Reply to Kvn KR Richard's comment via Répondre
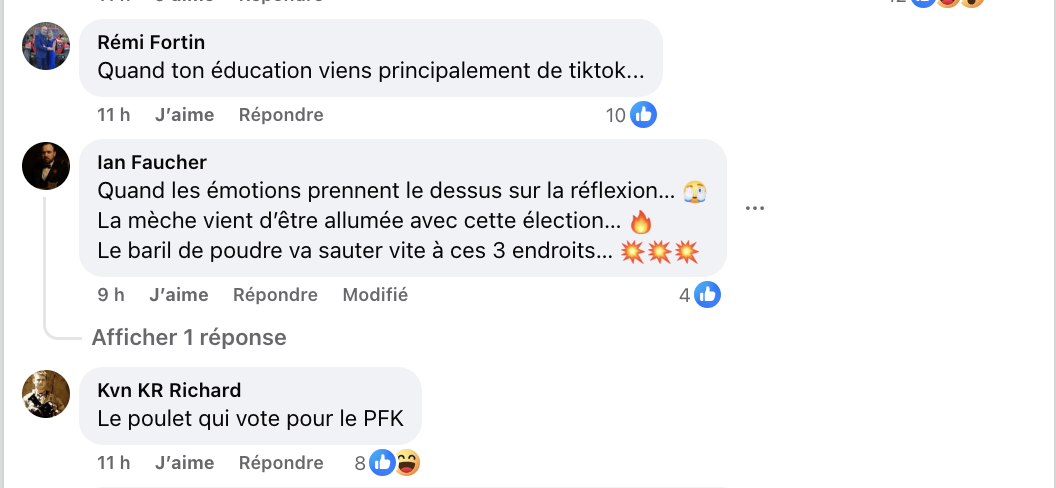Viewport: 1056px width, 488px height. pyautogui.click(x=281, y=463)
